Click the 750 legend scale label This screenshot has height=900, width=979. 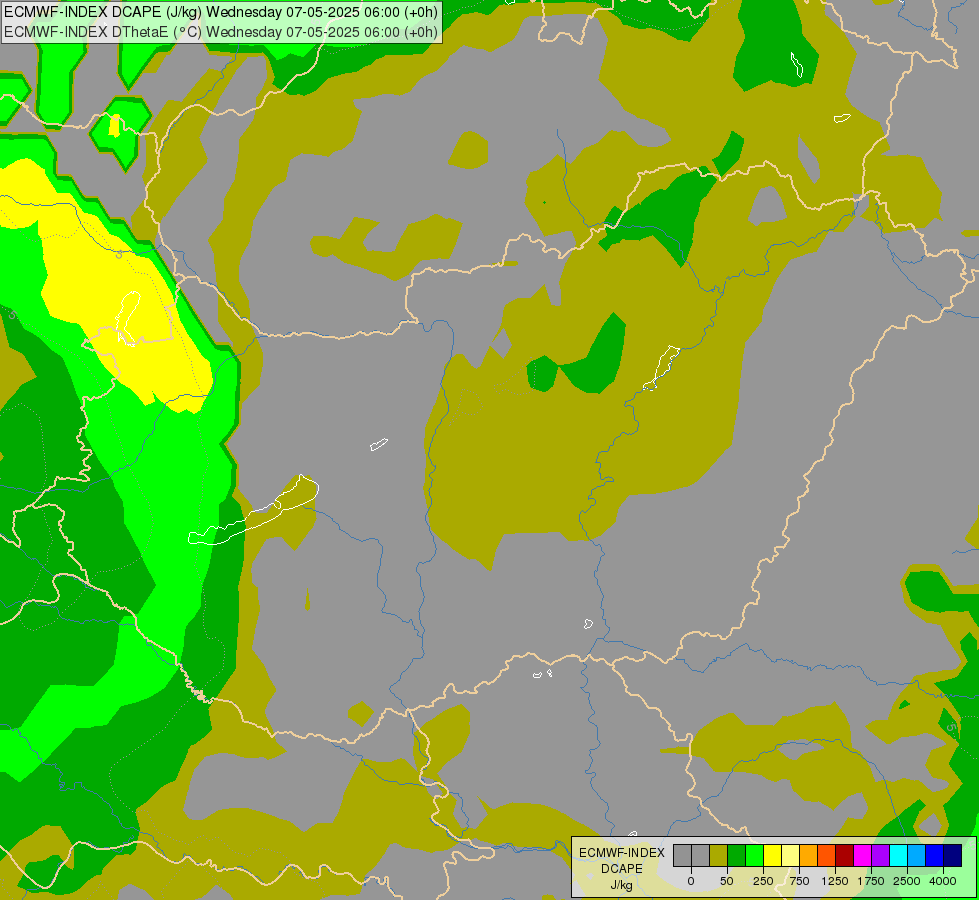coord(799,881)
